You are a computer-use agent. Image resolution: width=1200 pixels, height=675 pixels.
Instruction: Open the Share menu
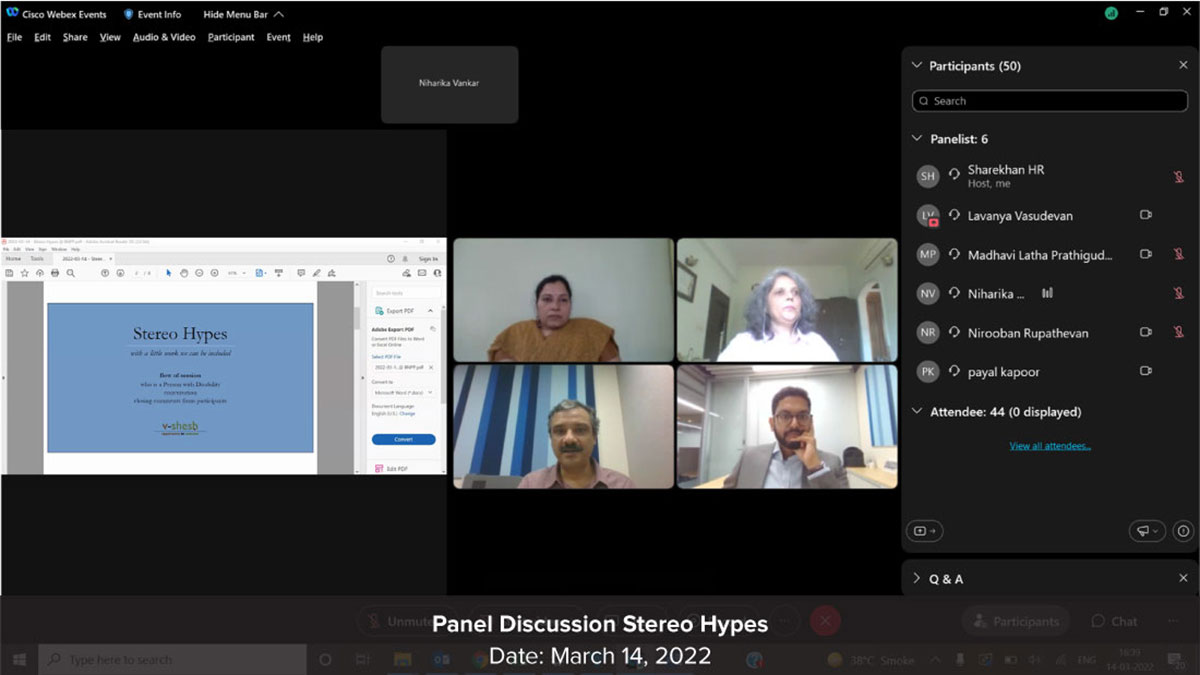pyautogui.click(x=75, y=37)
